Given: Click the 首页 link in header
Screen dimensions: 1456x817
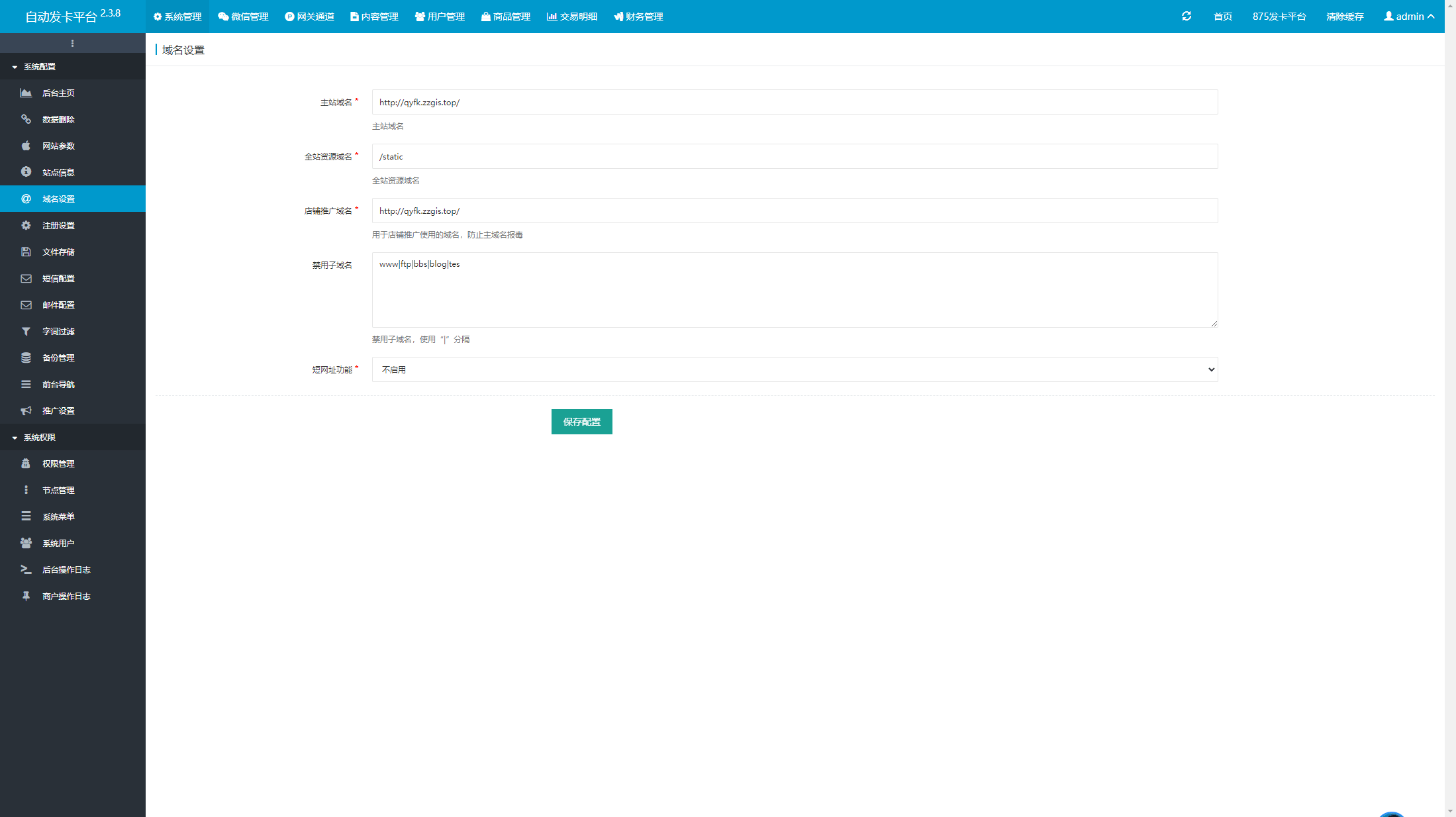Looking at the screenshot, I should pyautogui.click(x=1223, y=16).
